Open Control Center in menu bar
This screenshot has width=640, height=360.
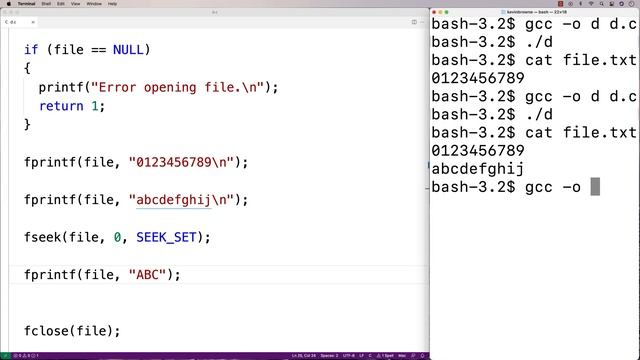coord(611,4)
